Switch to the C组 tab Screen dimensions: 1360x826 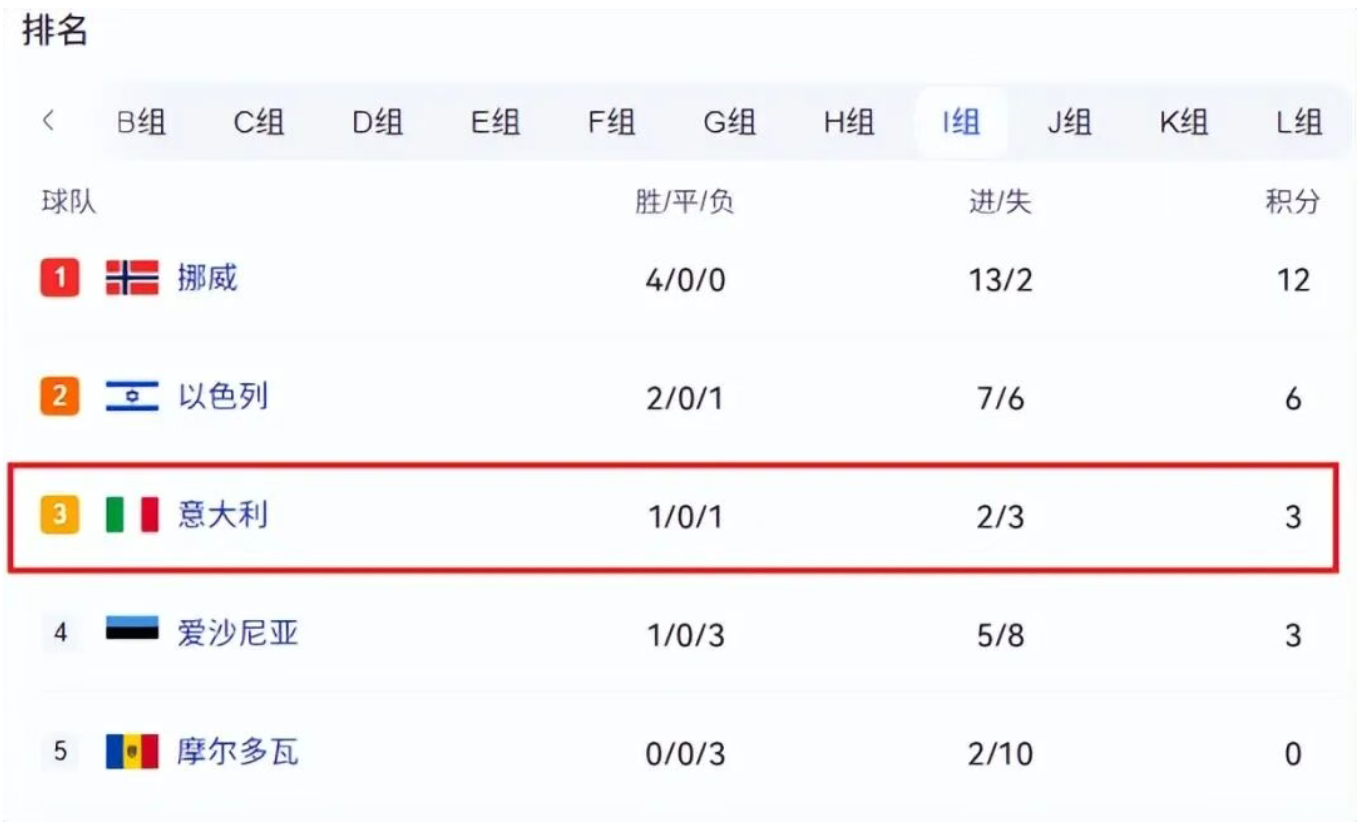pos(259,122)
